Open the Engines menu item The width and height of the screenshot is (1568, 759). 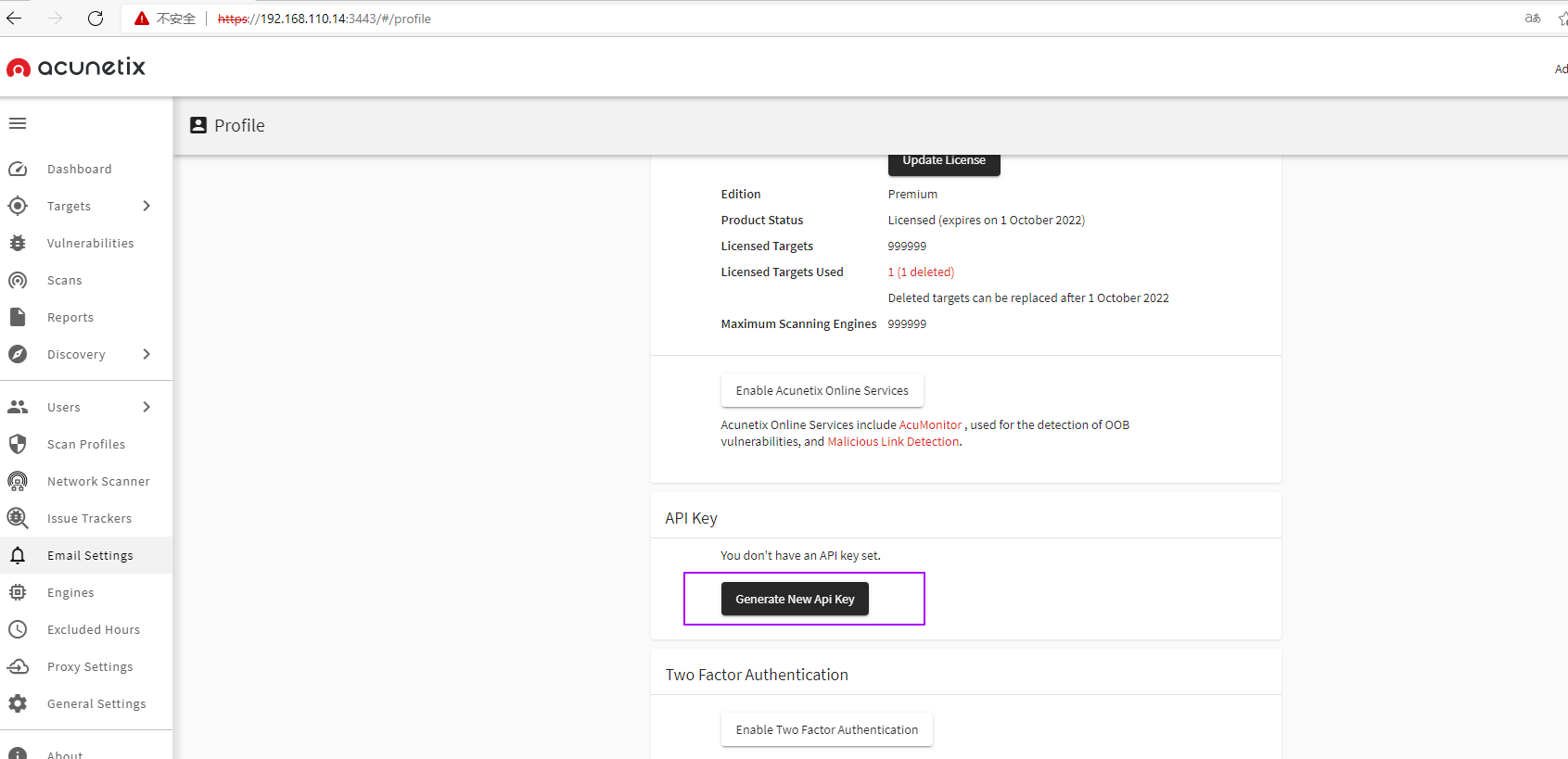tap(86, 592)
